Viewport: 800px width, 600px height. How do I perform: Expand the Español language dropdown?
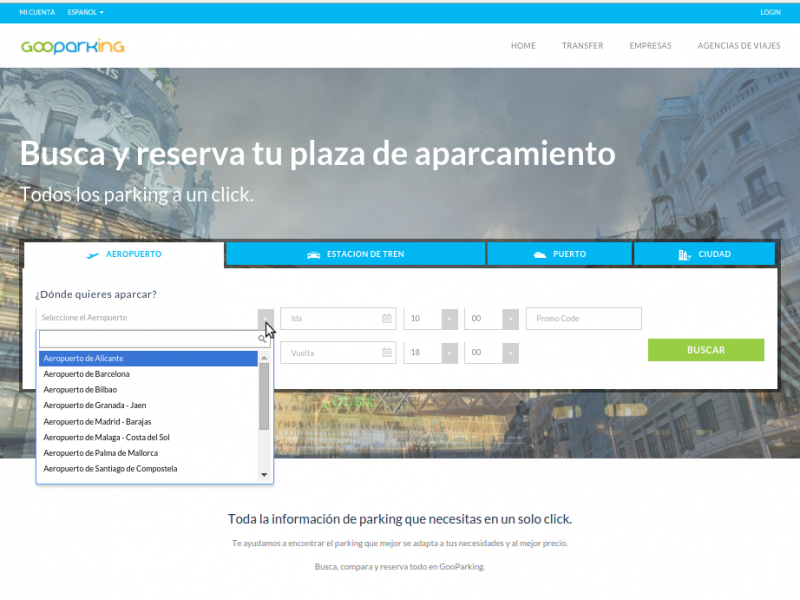(85, 12)
